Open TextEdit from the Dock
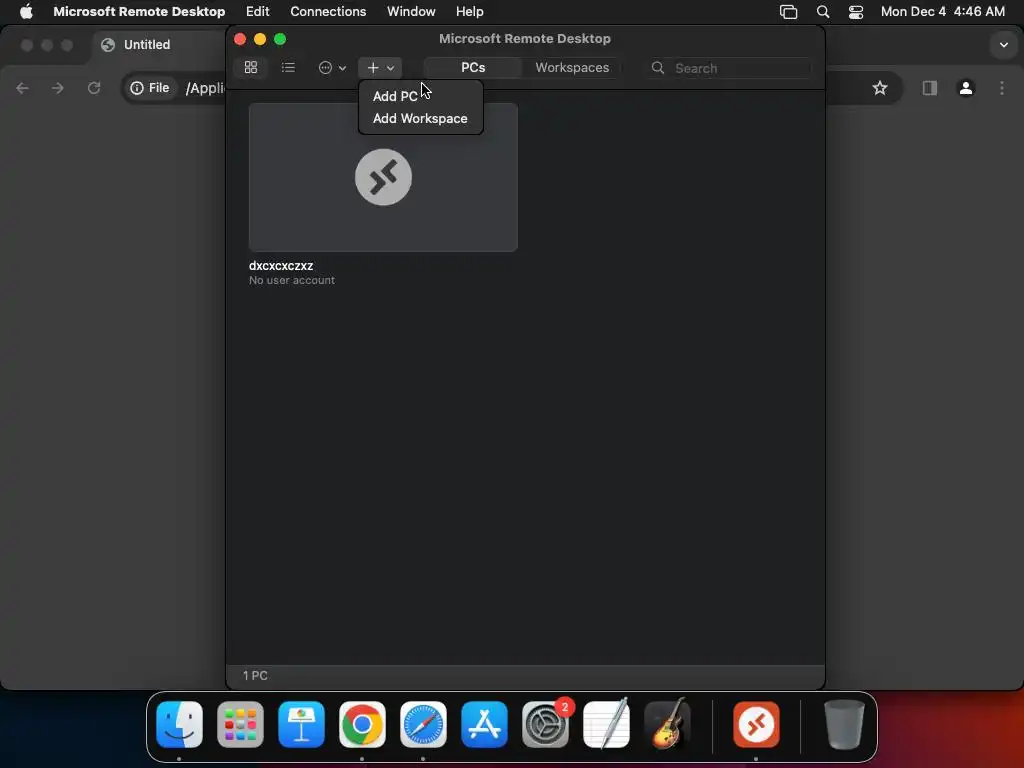The image size is (1024, 768). (606, 724)
